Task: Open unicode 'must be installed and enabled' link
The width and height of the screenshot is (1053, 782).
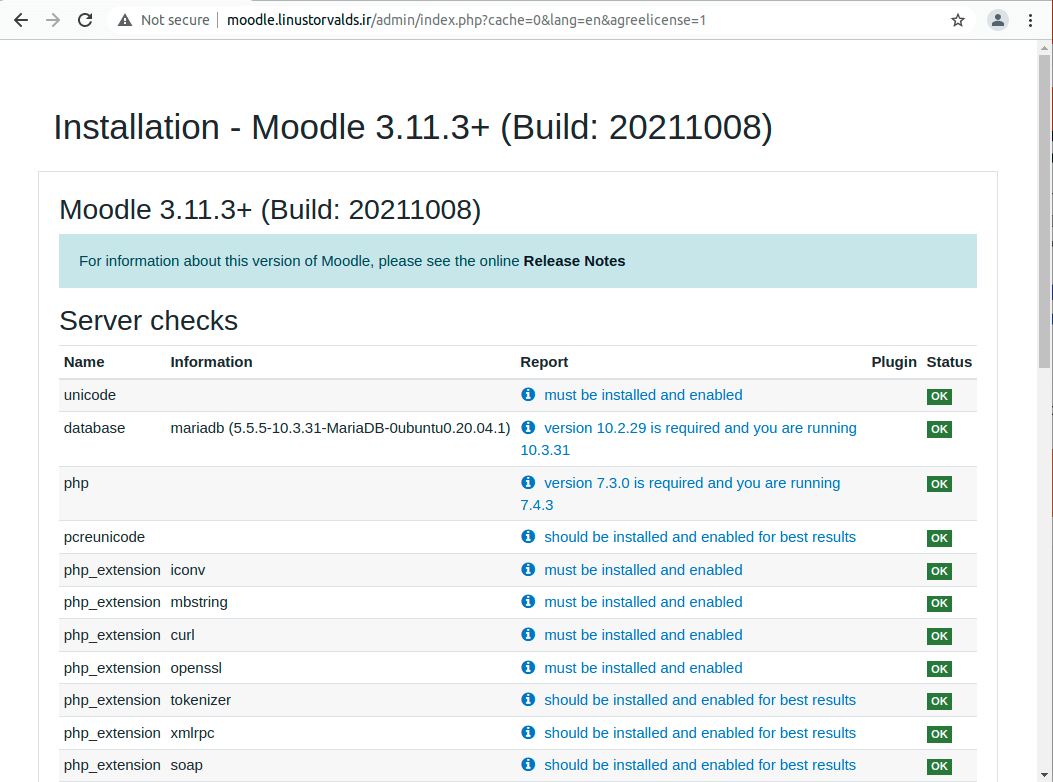Action: 643,395
